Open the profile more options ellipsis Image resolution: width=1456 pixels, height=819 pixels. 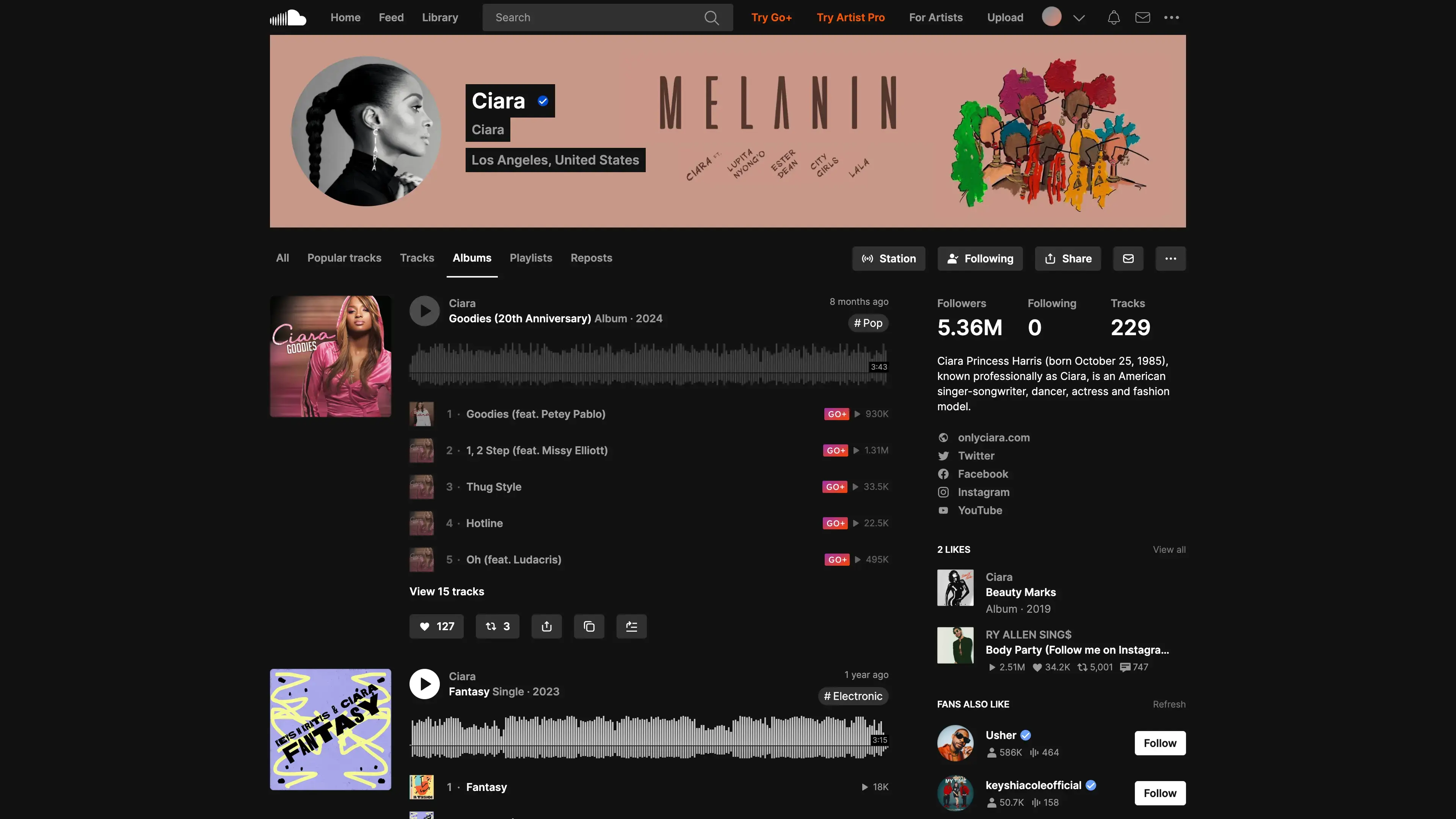pos(1170,258)
